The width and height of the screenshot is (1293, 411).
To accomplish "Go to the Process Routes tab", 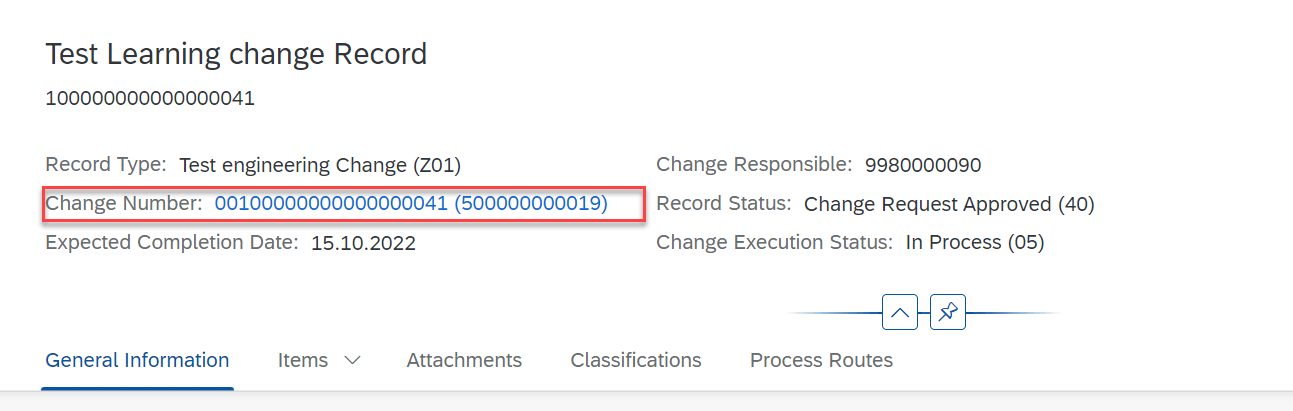I will [821, 360].
